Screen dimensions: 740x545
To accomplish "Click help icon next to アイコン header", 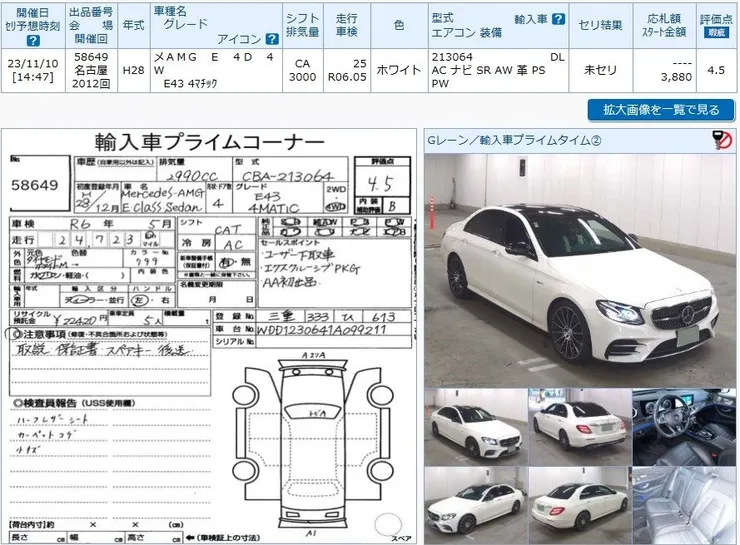I will pyautogui.click(x=272, y=39).
